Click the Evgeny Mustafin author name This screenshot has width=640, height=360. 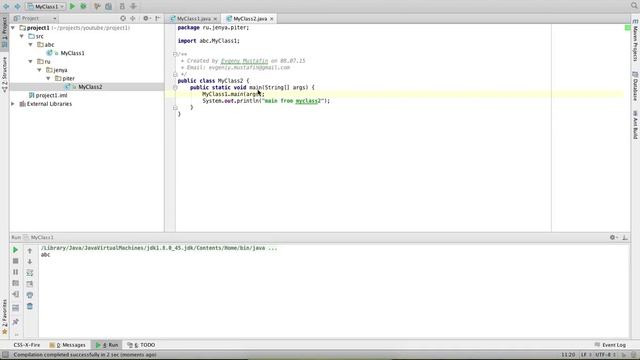244,61
